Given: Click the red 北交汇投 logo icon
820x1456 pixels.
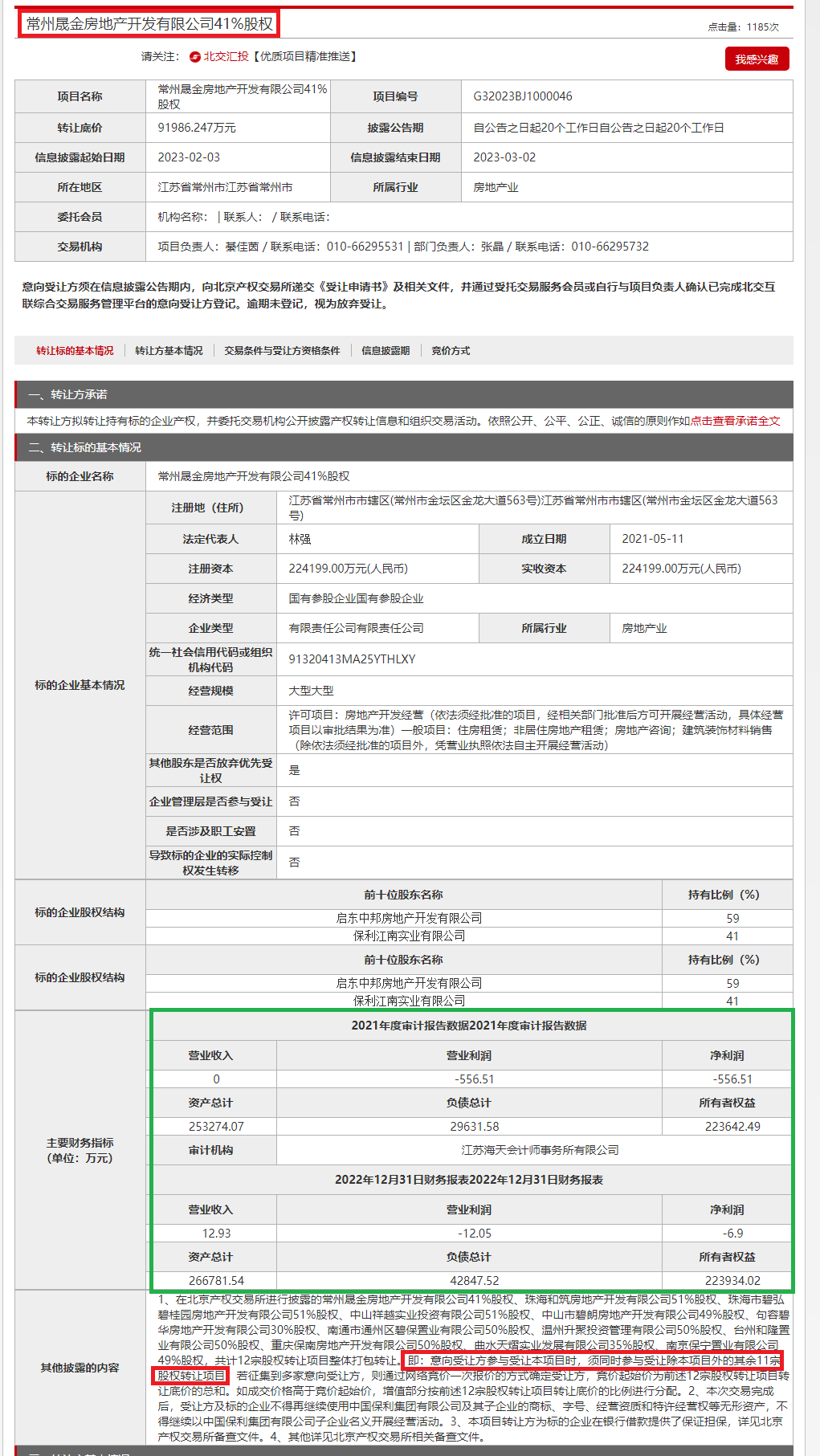Looking at the screenshot, I should click(x=195, y=57).
